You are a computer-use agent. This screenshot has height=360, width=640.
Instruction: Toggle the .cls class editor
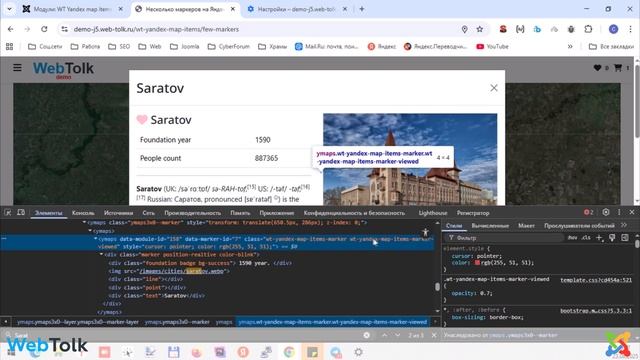(586, 238)
